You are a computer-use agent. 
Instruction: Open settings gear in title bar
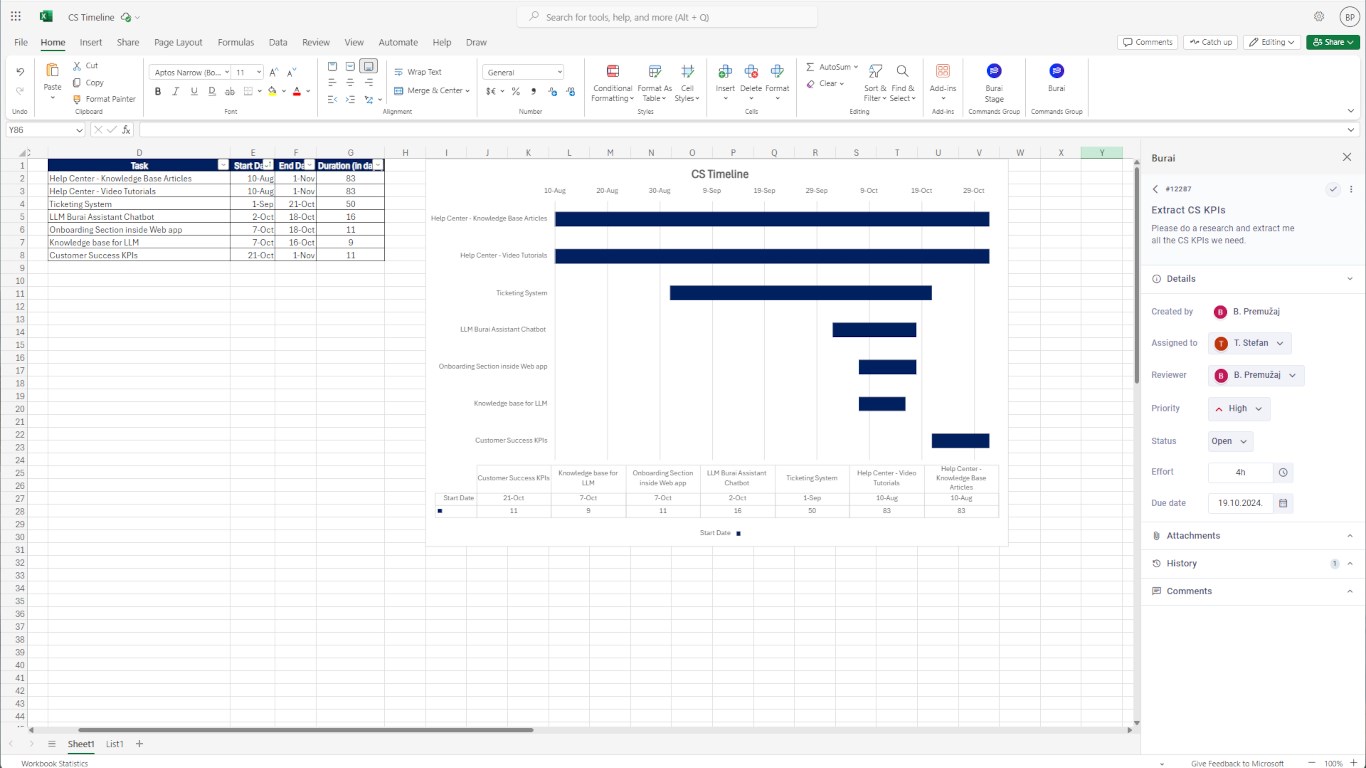(1319, 17)
